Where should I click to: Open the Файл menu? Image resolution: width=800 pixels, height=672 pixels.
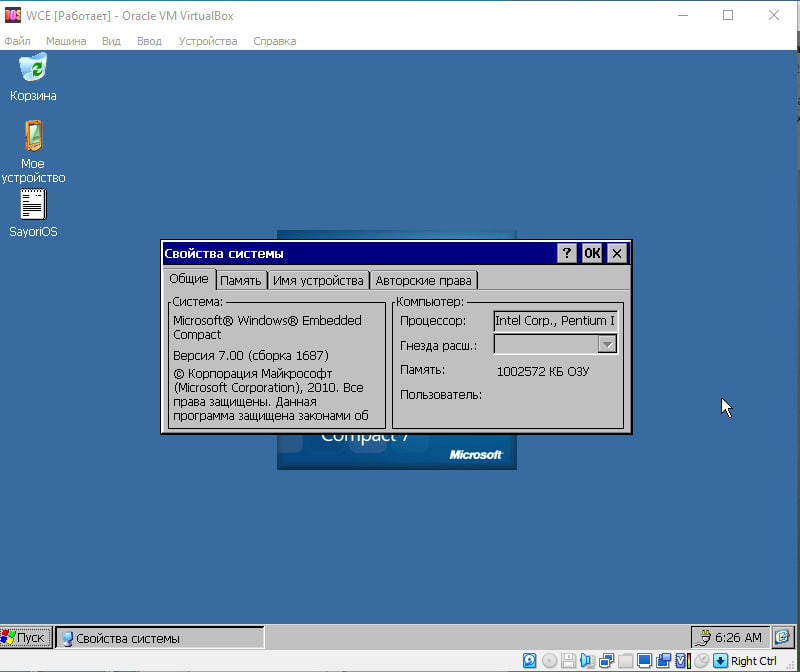(17, 41)
